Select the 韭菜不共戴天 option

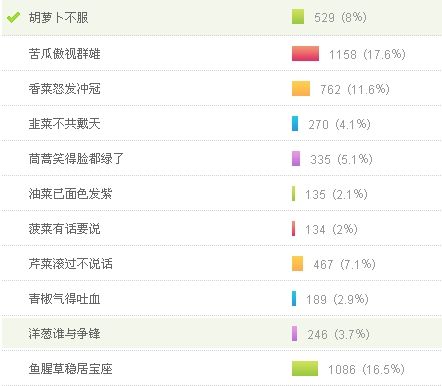64,124
